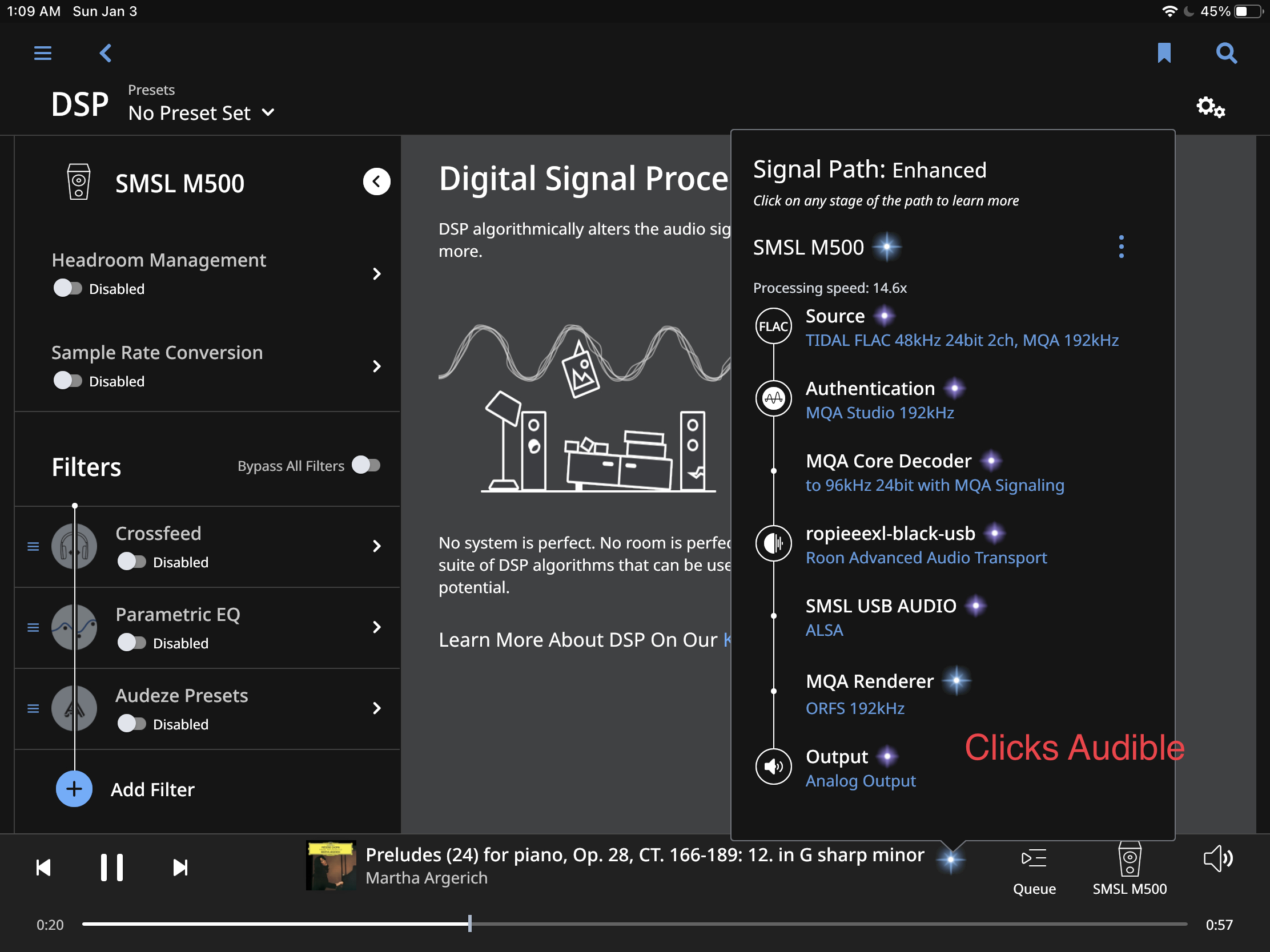Screen dimensions: 1270x952
Task: Click the Analog Output link
Action: coord(861,781)
